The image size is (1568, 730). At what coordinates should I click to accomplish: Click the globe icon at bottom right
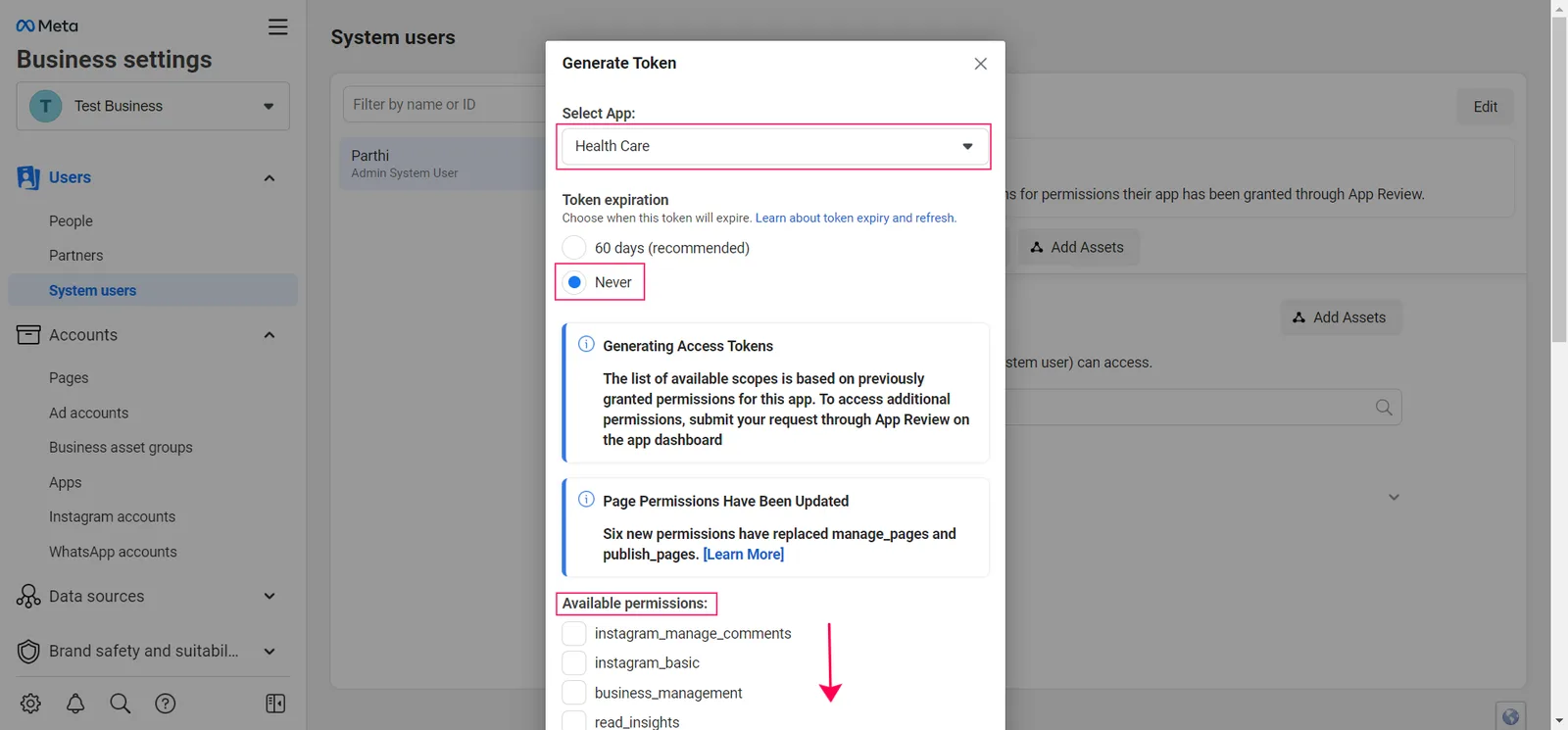[x=1510, y=716]
